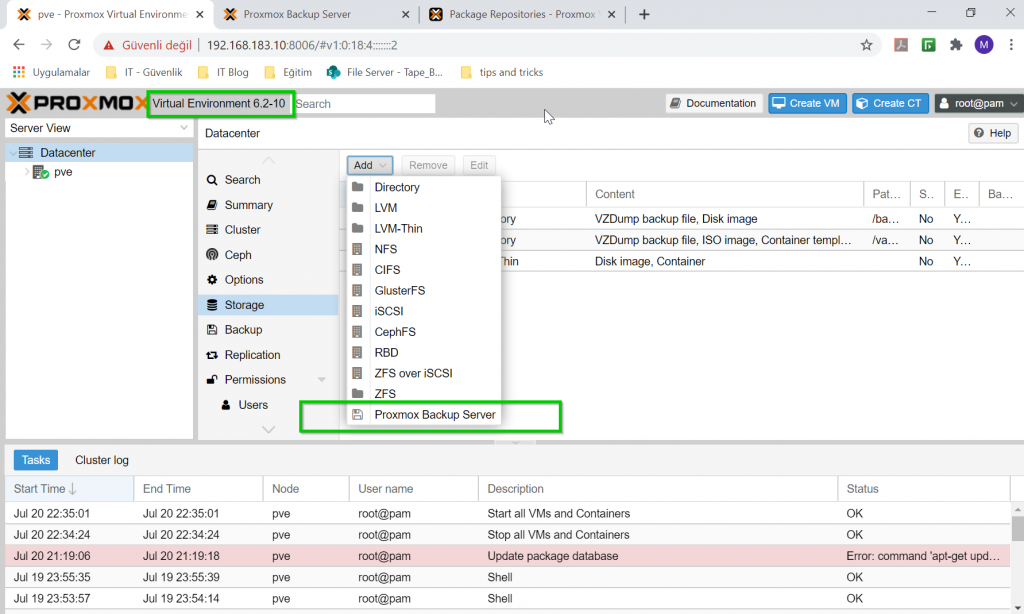Switch to the Proxmox Backup Server browser tab
Viewport: 1024px width, 614px height.
pyautogui.click(x=317, y=14)
